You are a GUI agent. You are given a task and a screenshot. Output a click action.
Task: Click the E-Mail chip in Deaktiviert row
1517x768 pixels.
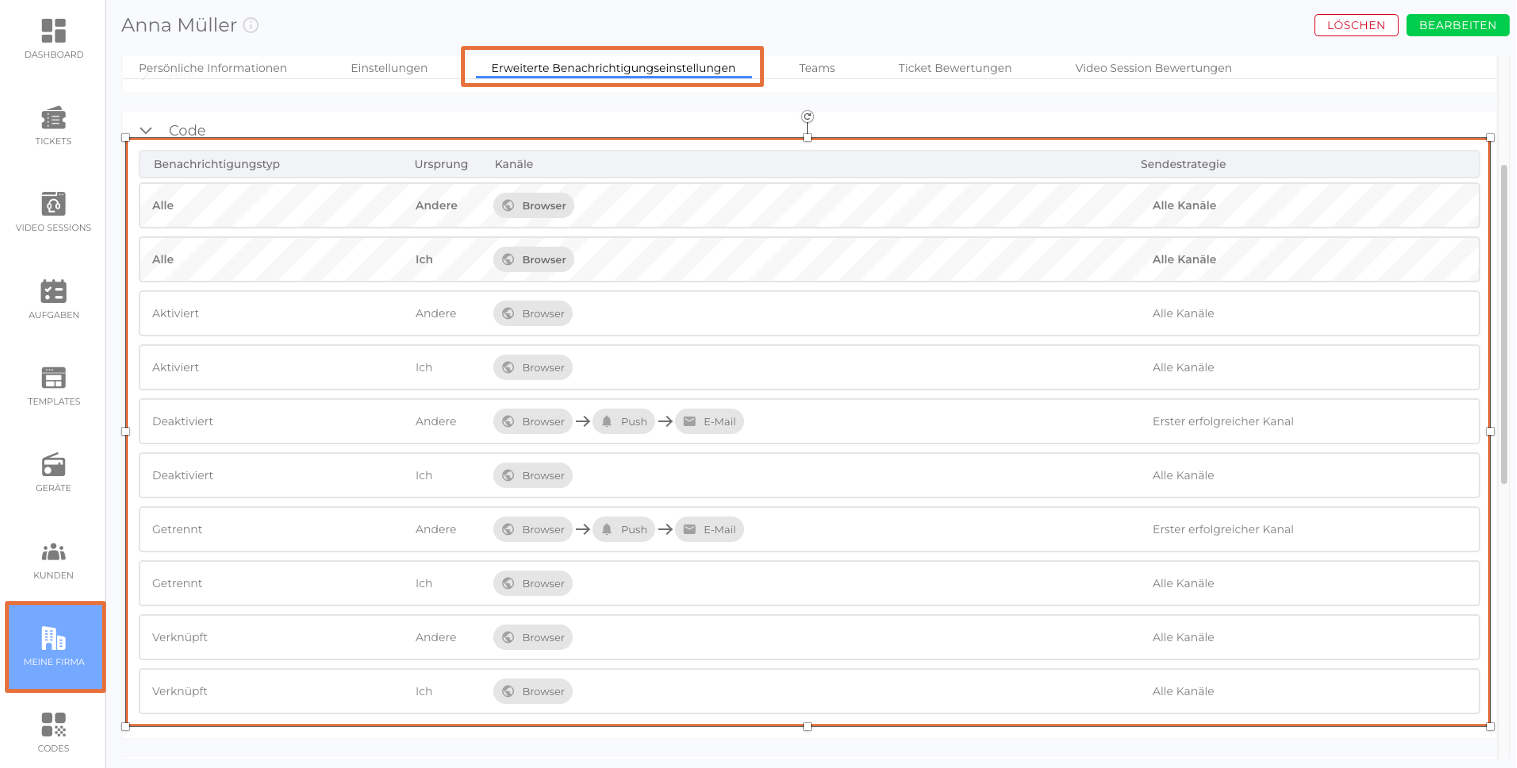coord(709,422)
